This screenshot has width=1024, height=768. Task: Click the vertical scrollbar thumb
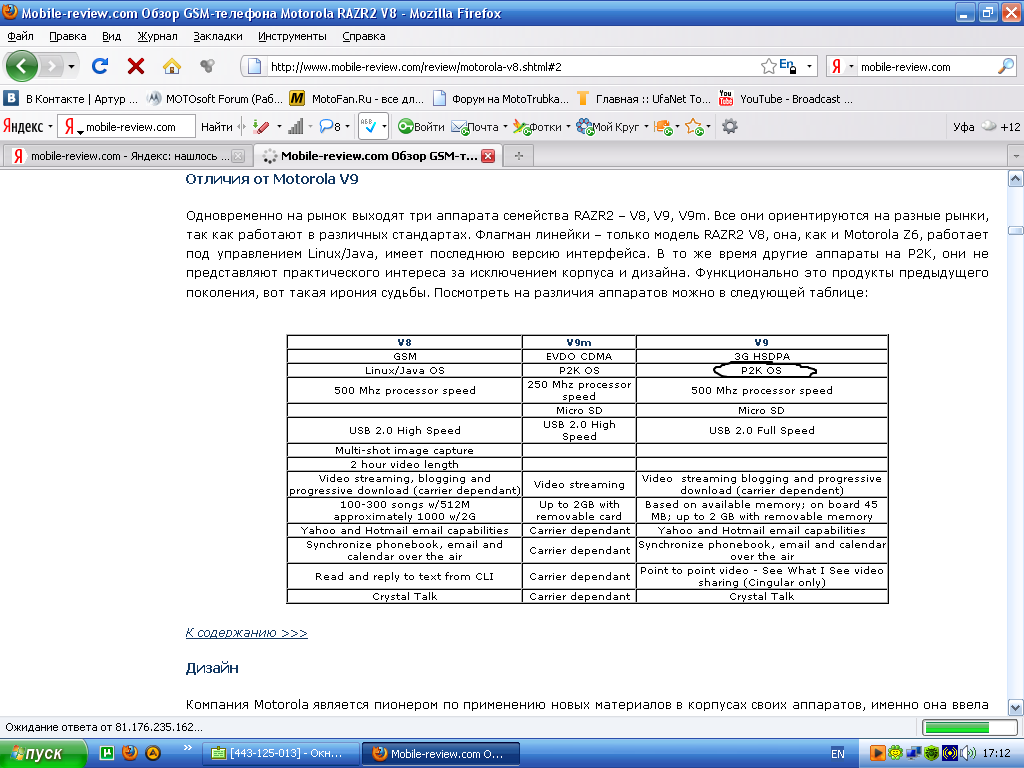(1016, 231)
